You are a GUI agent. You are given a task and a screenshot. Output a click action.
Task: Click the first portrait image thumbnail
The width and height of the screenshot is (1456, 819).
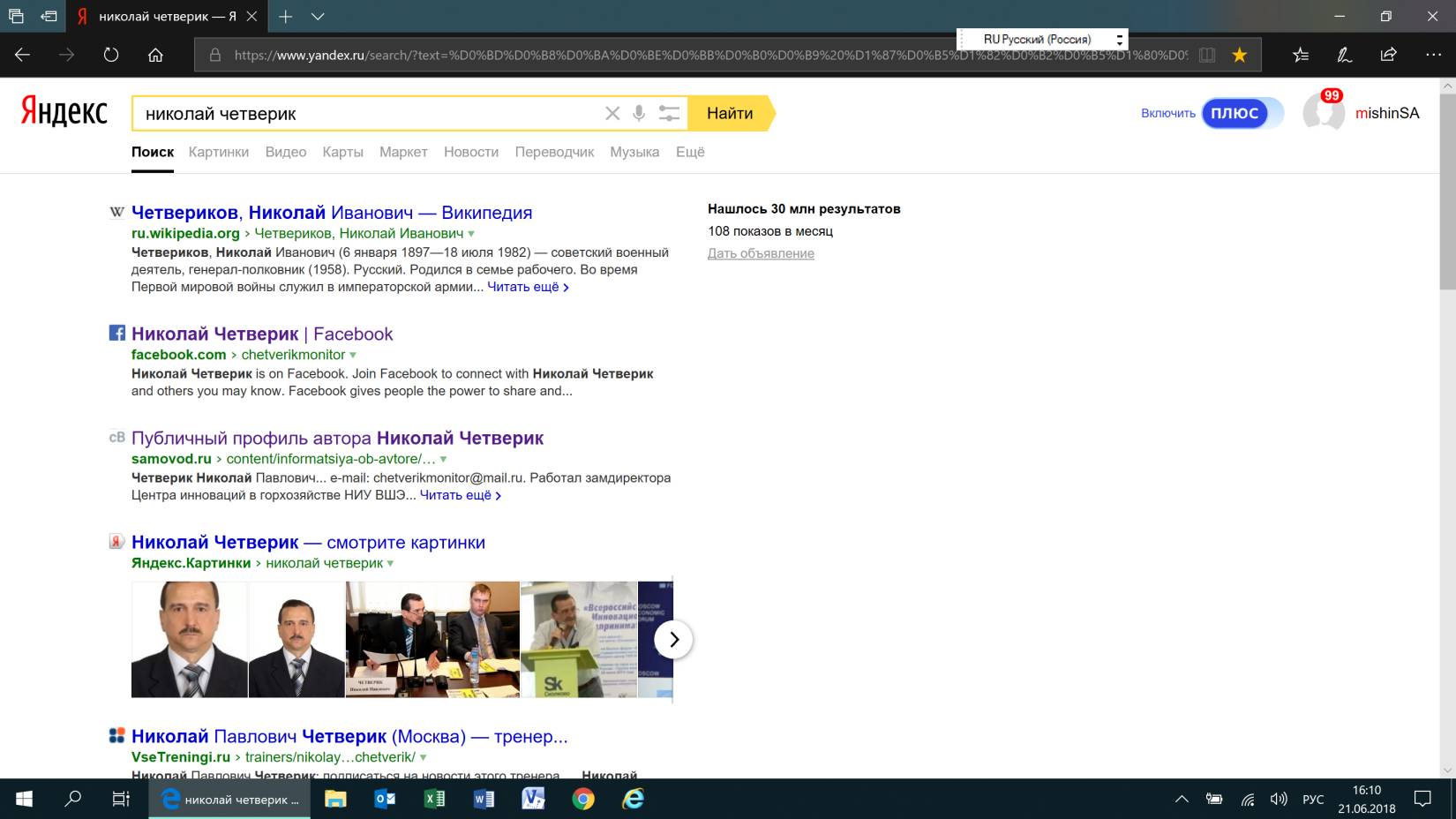point(189,639)
